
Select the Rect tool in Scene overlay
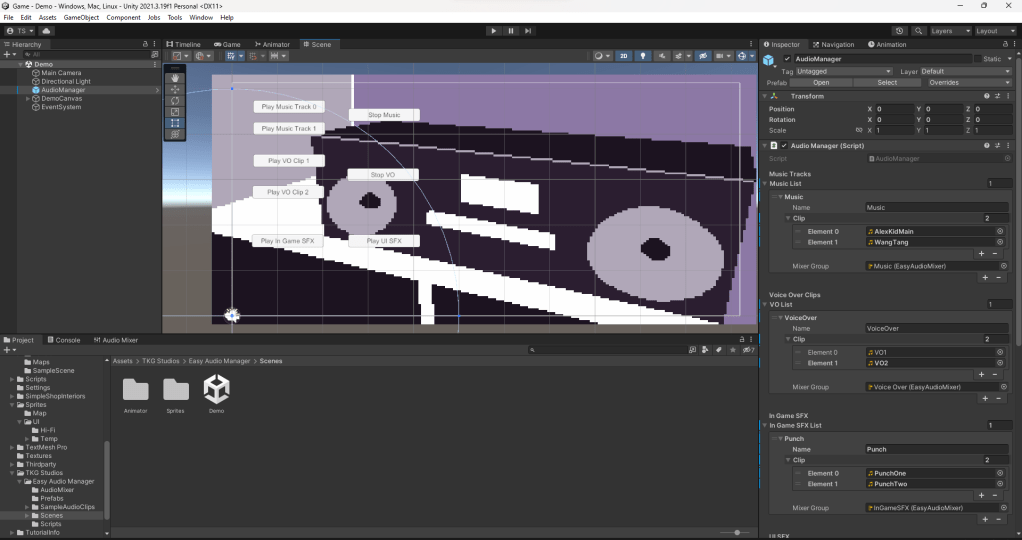point(175,123)
